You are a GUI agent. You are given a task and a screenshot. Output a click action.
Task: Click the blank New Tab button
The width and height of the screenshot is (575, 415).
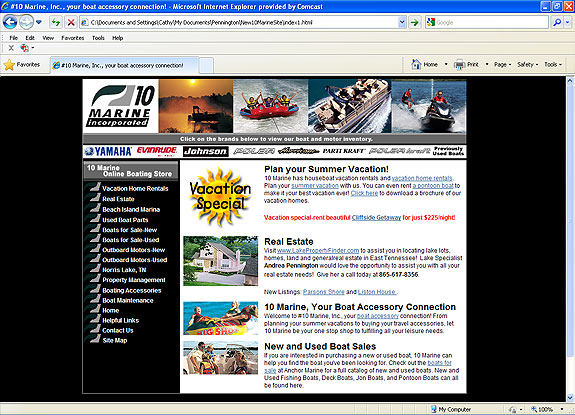point(206,66)
